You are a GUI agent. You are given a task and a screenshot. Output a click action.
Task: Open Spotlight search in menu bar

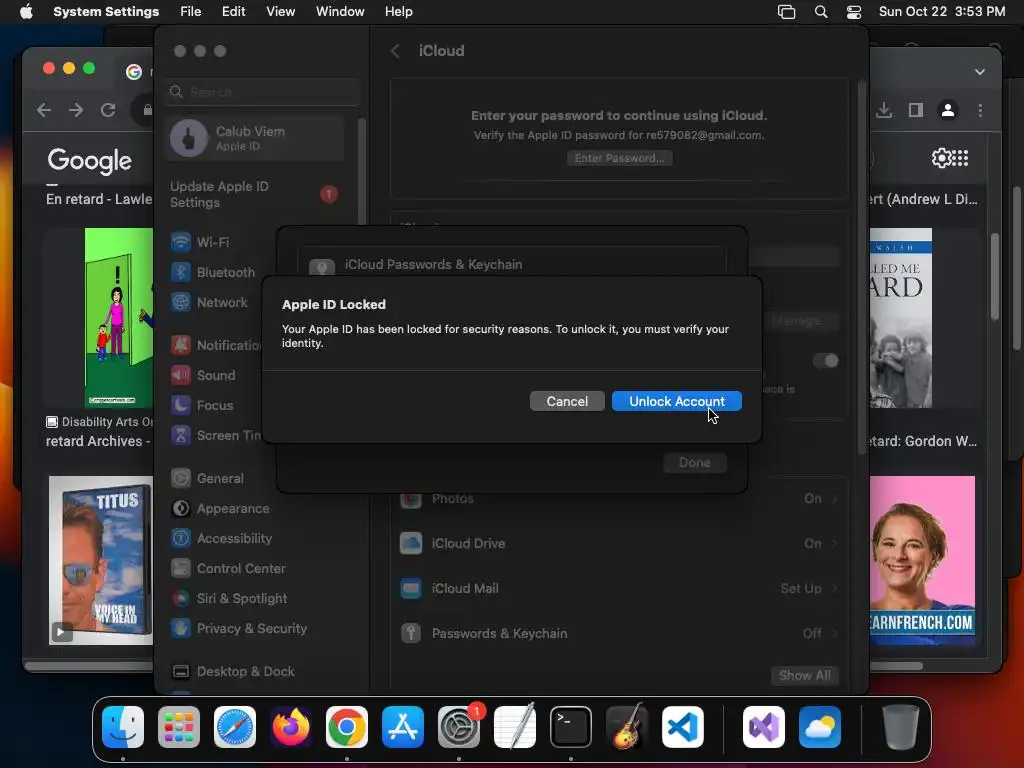pos(821,12)
